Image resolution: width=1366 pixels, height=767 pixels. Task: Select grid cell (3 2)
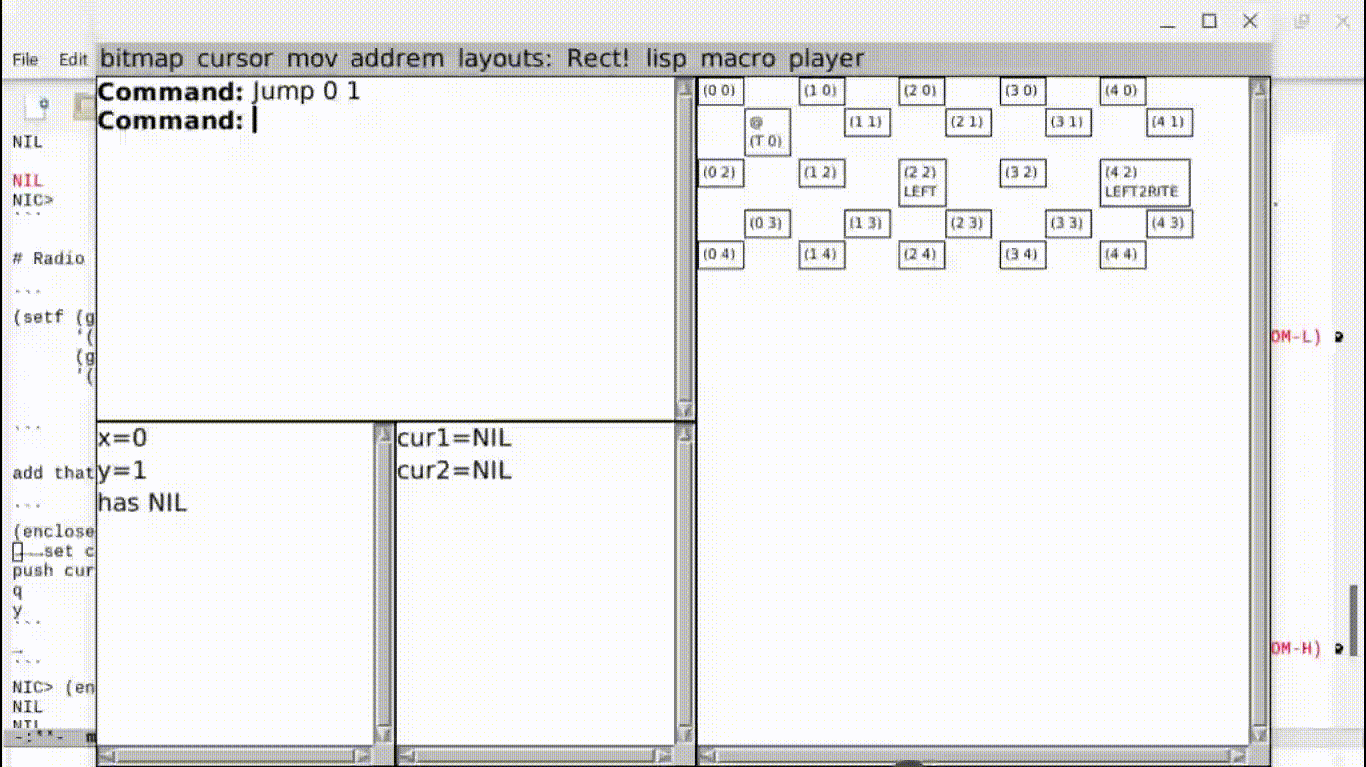1023,173
